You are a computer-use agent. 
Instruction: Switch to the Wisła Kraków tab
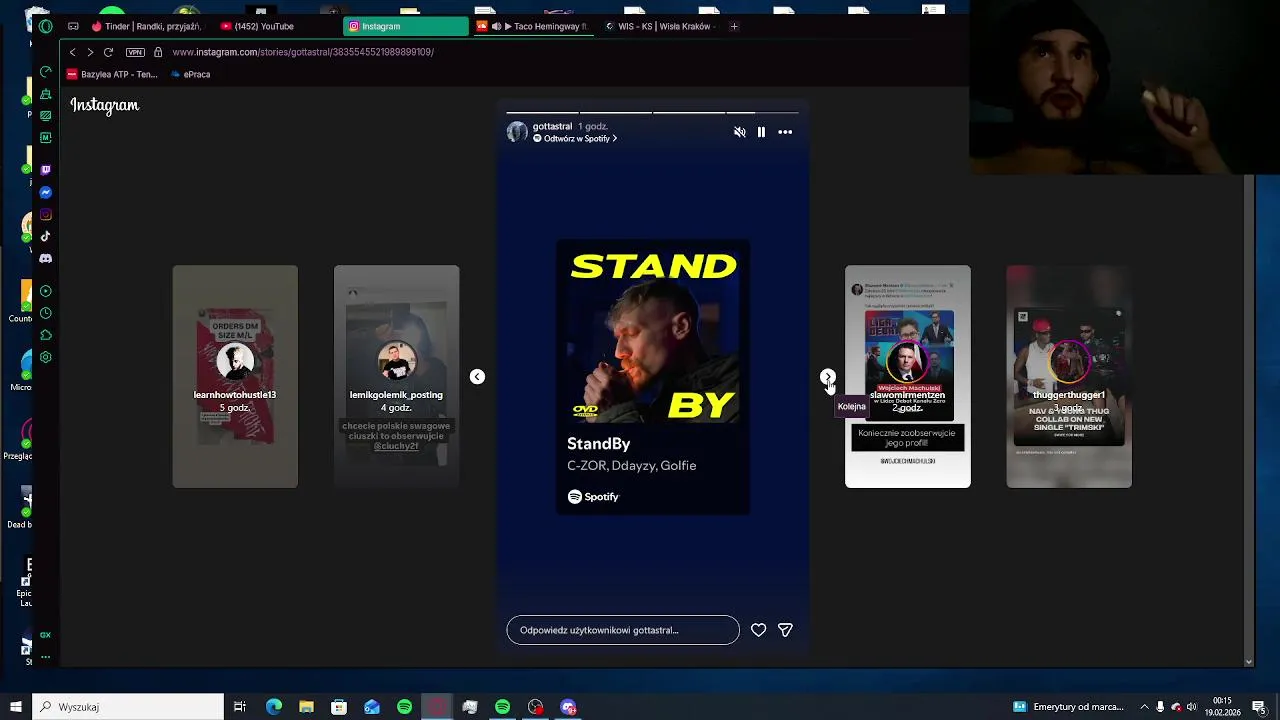(x=660, y=26)
